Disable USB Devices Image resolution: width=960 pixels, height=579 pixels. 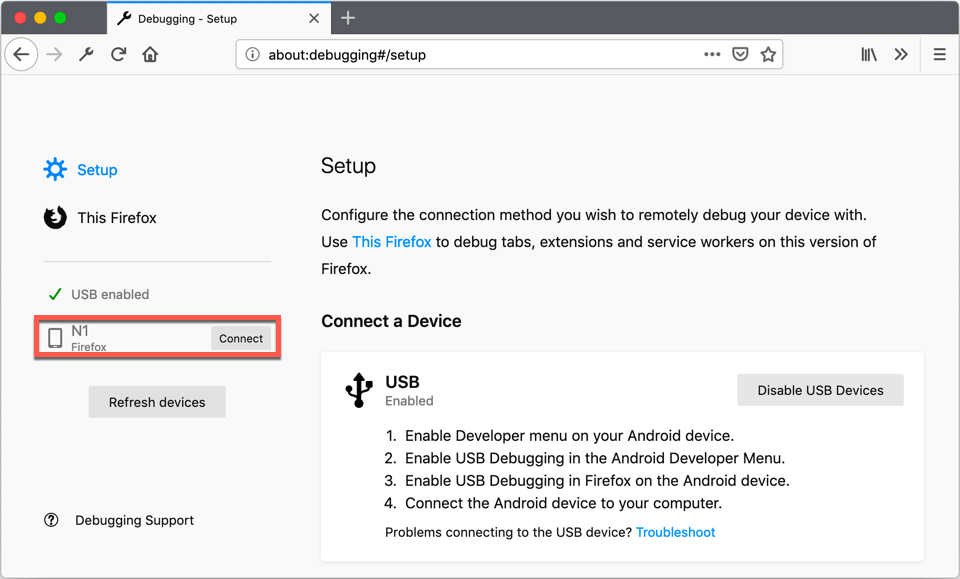tap(820, 390)
